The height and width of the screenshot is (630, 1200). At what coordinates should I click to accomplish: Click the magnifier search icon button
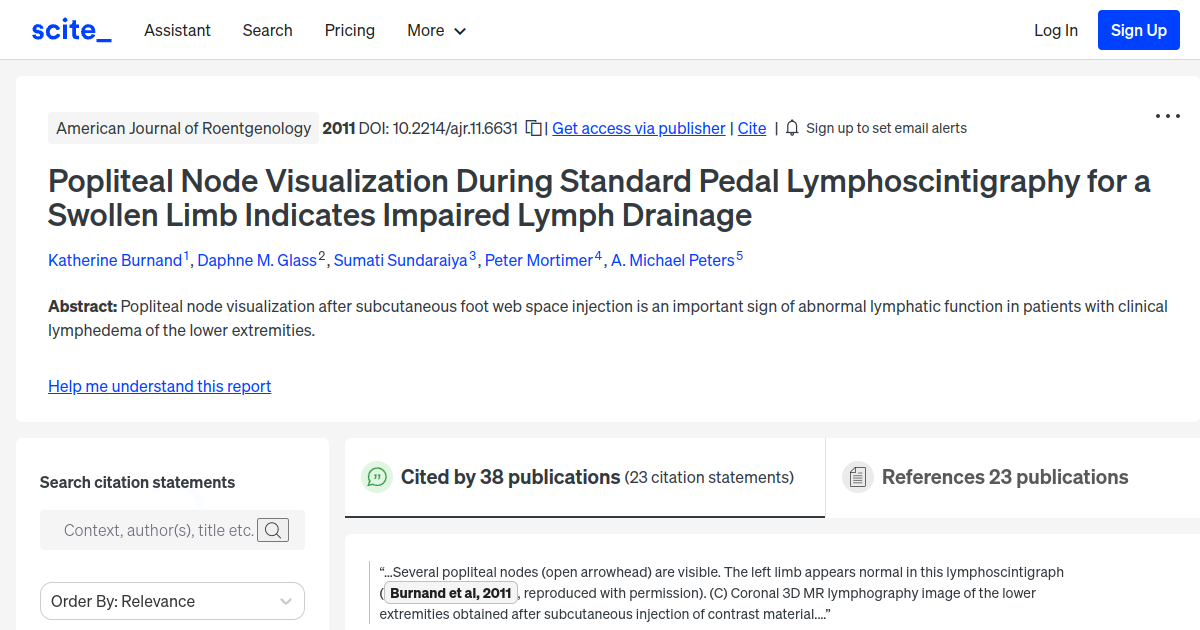click(x=273, y=530)
